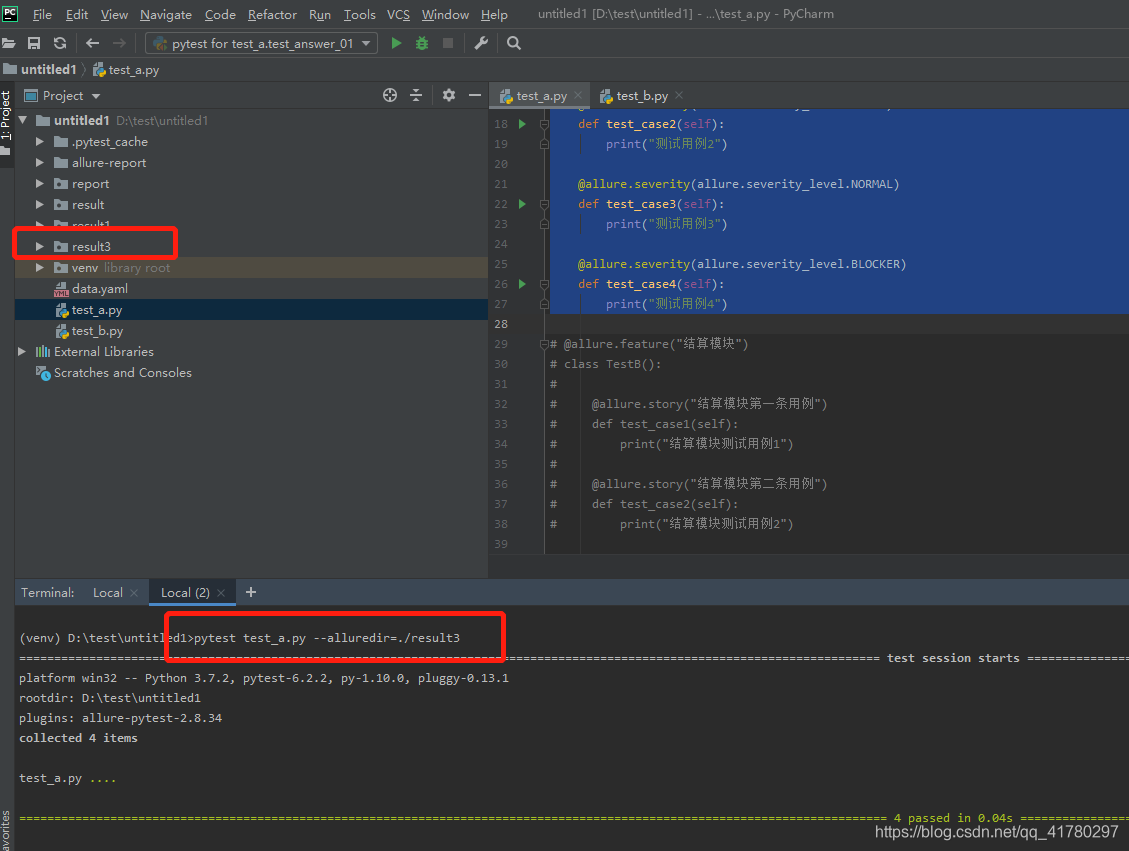This screenshot has height=851, width=1129.
Task: Open Project panel options with the gear icon
Action: (449, 95)
